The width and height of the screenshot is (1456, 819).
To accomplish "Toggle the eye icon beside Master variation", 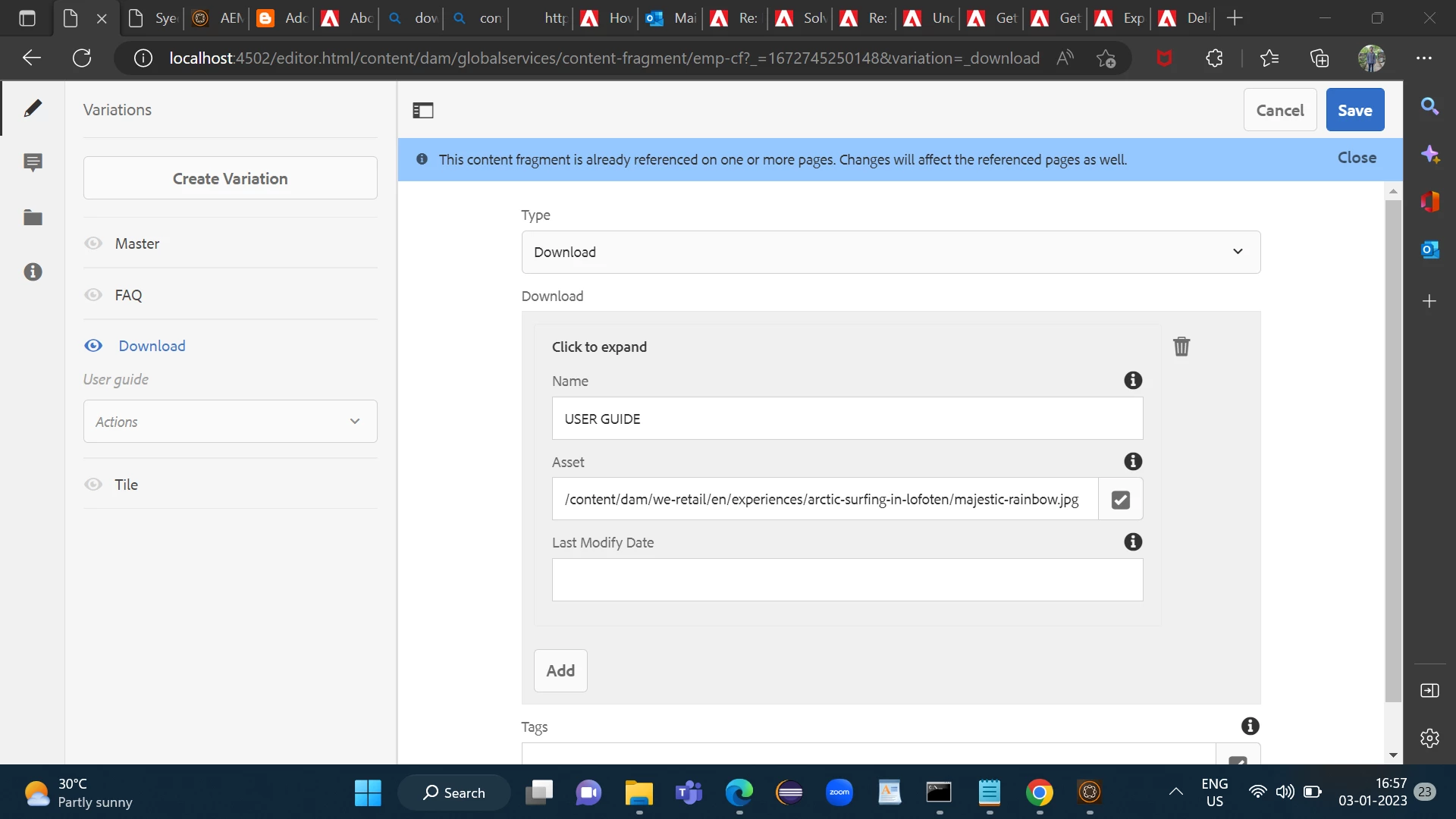I will pos(93,243).
